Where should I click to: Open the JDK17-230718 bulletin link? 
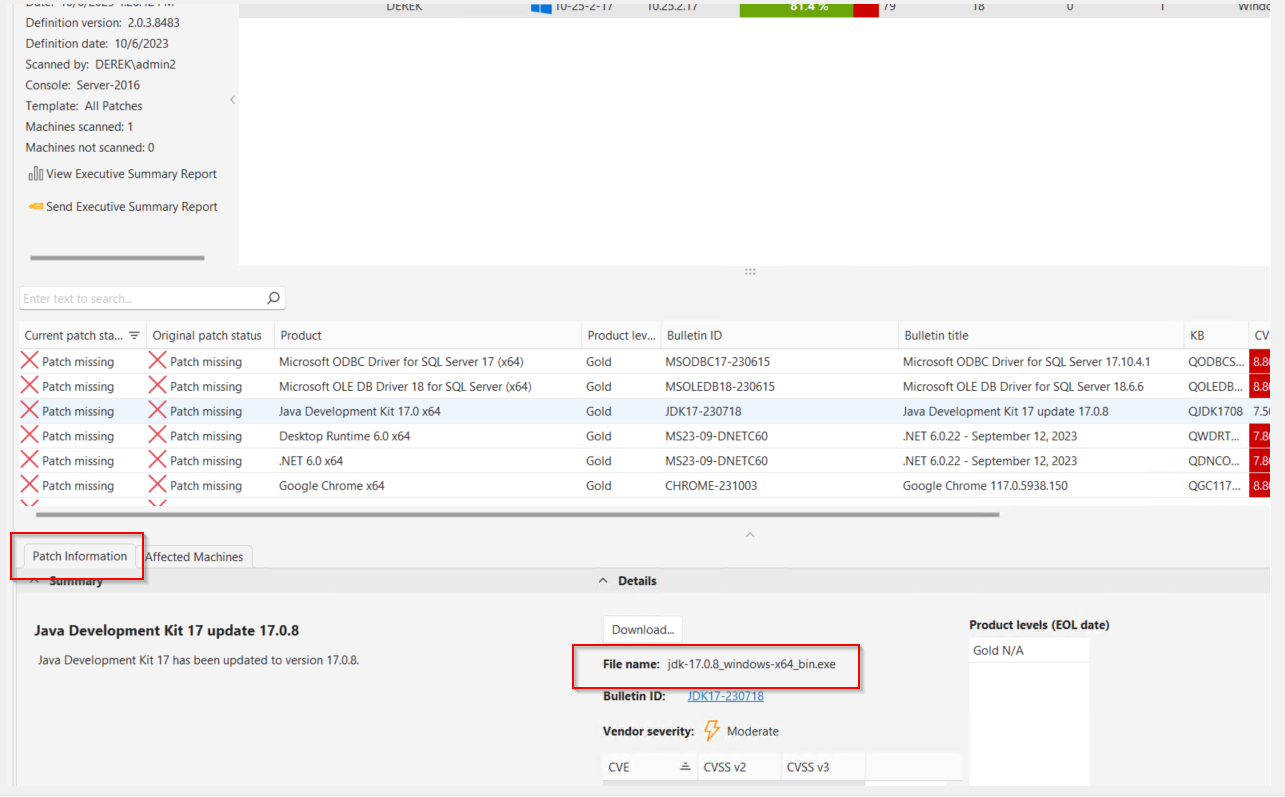pyautogui.click(x=725, y=696)
